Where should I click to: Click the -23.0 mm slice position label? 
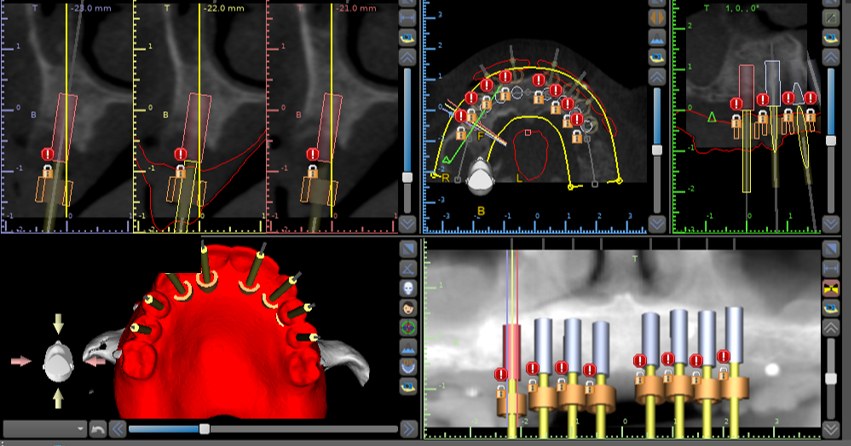[x=91, y=9]
